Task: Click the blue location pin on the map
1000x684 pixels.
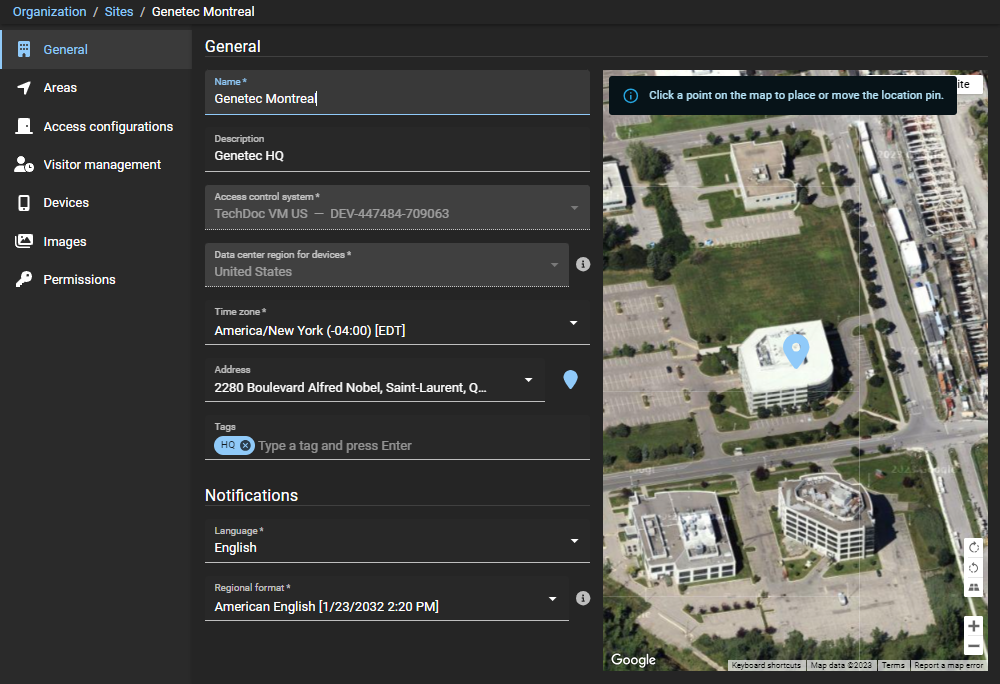Action: coord(795,351)
